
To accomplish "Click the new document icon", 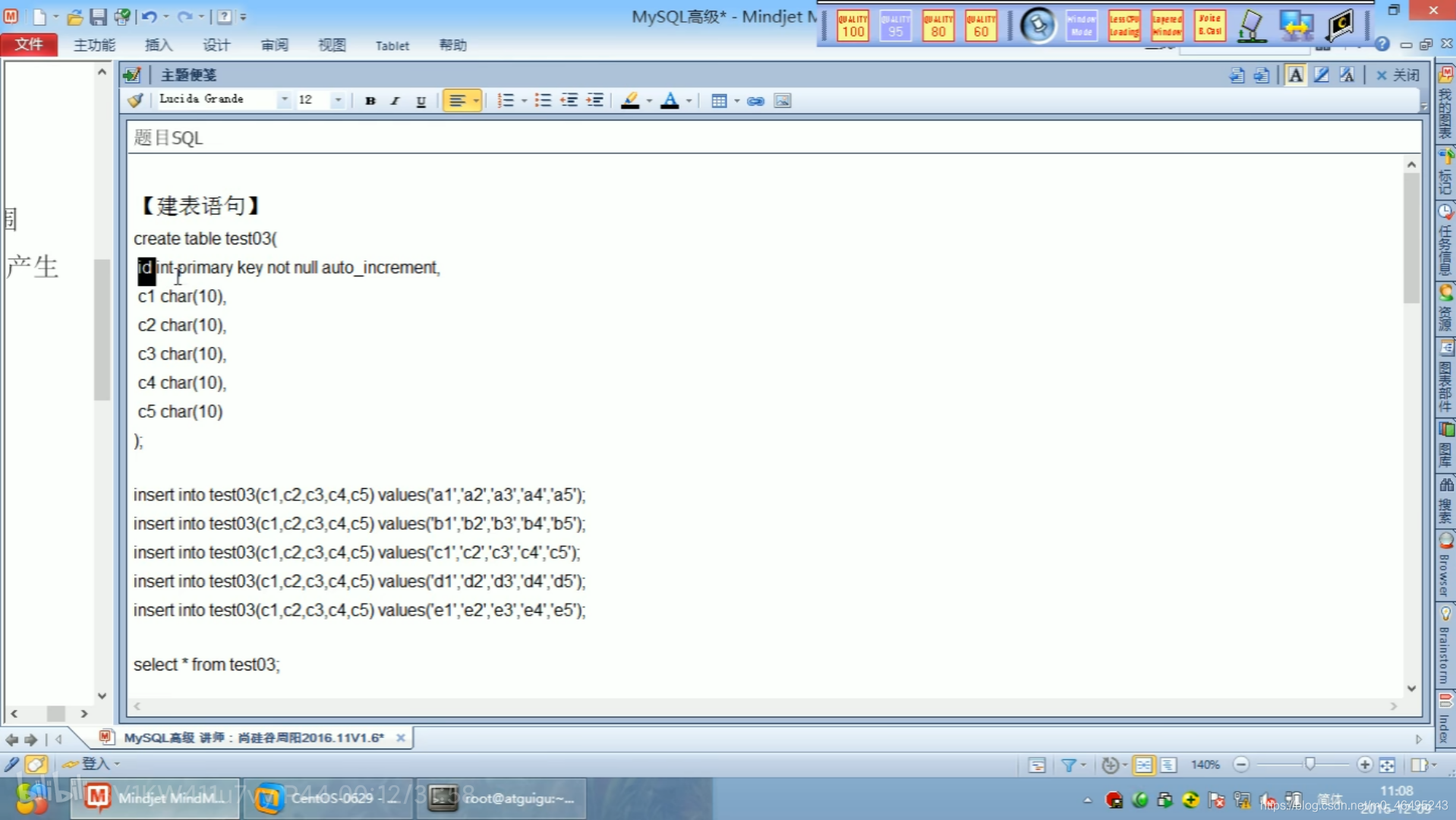I will 39,16.
